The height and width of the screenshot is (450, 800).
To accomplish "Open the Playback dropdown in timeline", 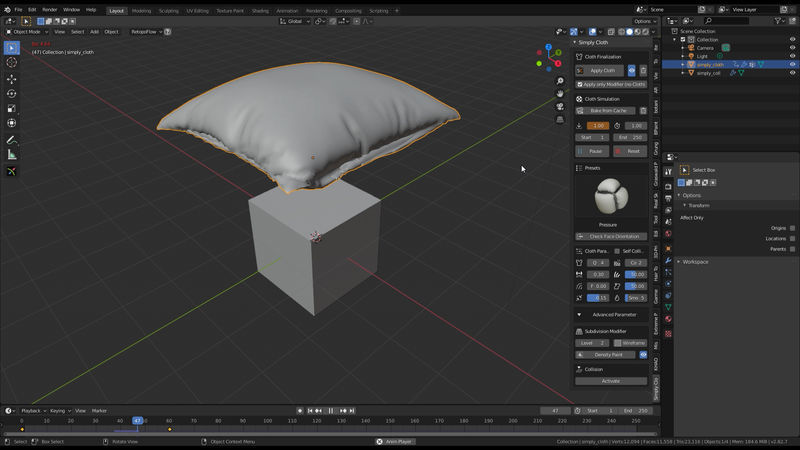I will tap(33, 411).
